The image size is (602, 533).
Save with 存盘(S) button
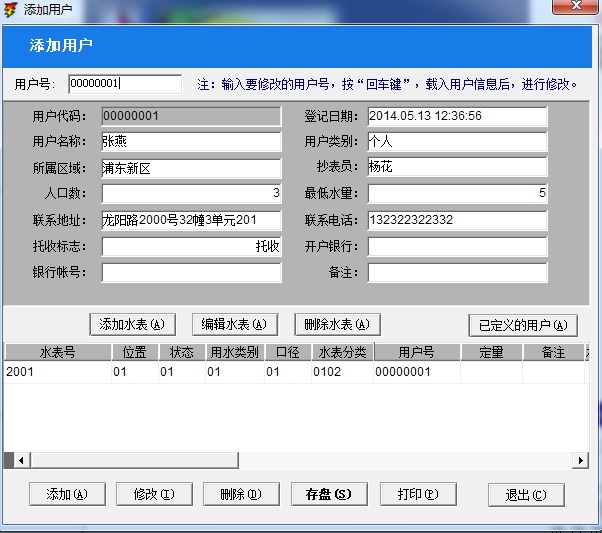click(329, 494)
